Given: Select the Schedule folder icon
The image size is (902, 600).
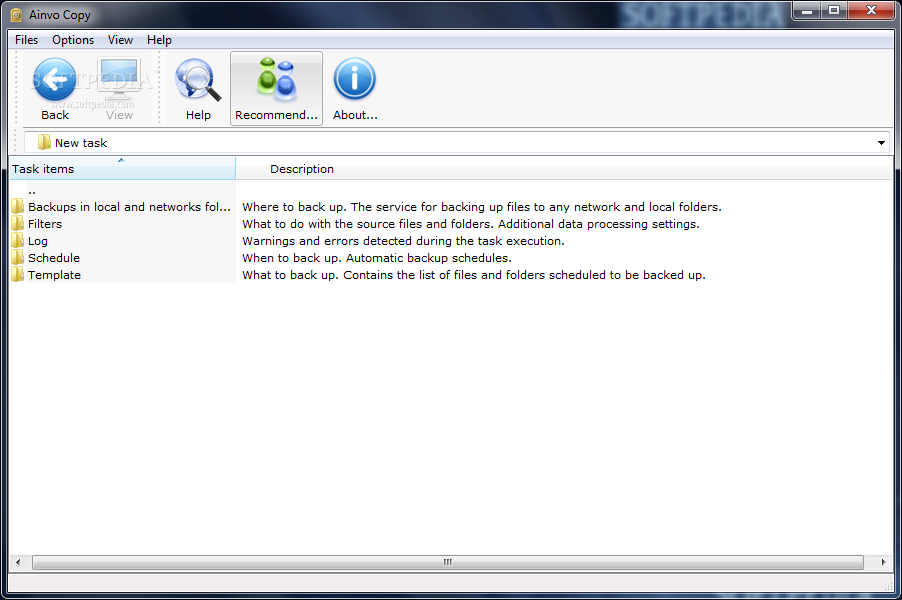Looking at the screenshot, I should pos(18,258).
